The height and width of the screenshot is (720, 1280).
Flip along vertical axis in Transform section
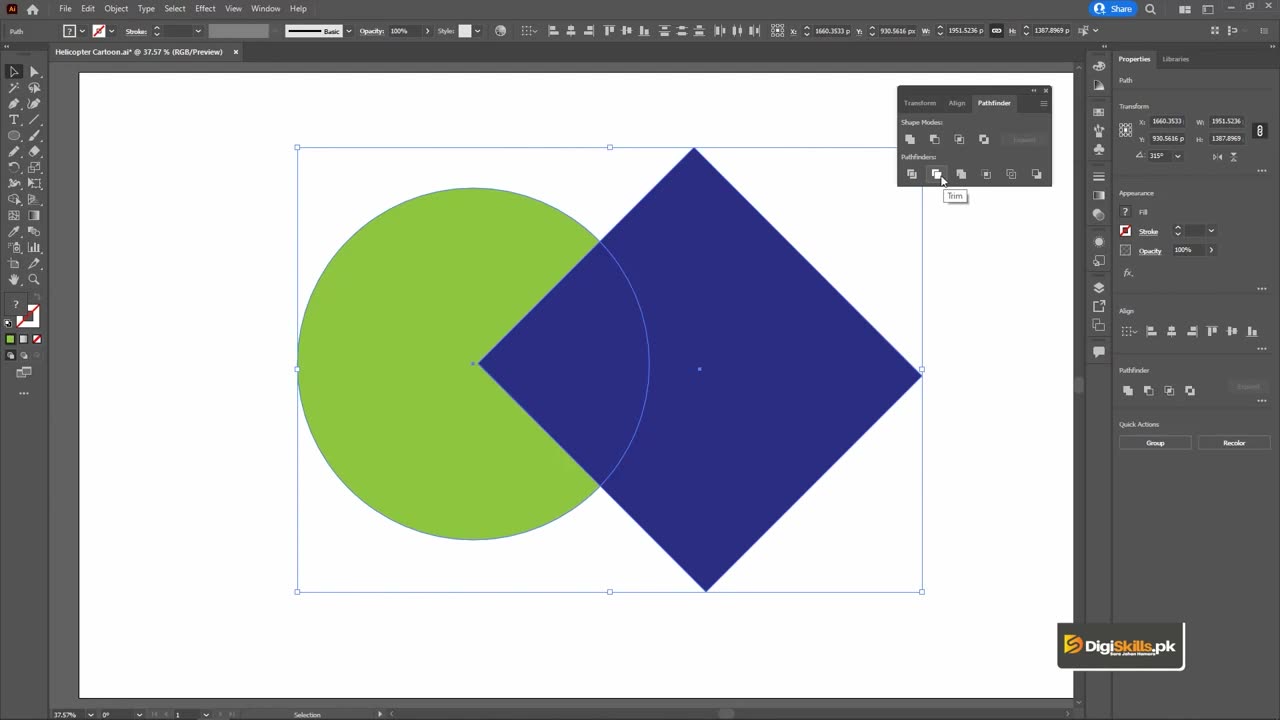(x=1233, y=156)
